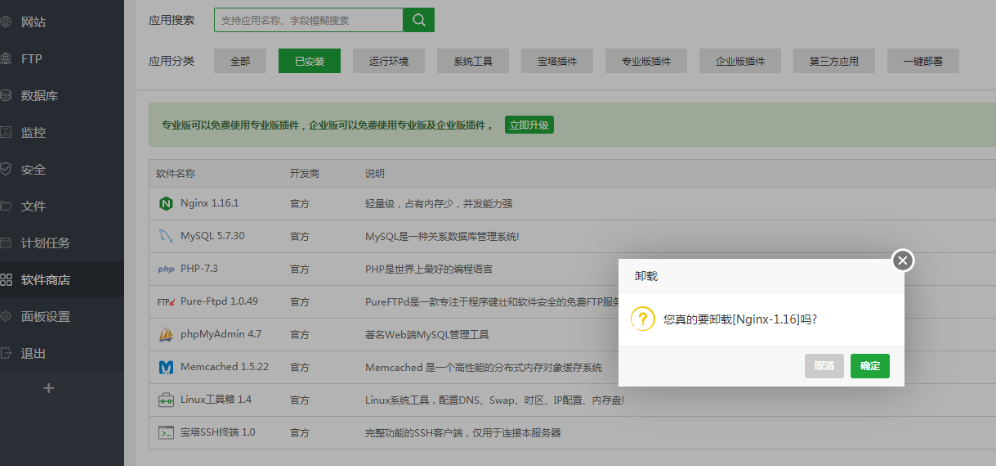
Task: Click the Memcached 1.5.22 name
Action: [224, 367]
